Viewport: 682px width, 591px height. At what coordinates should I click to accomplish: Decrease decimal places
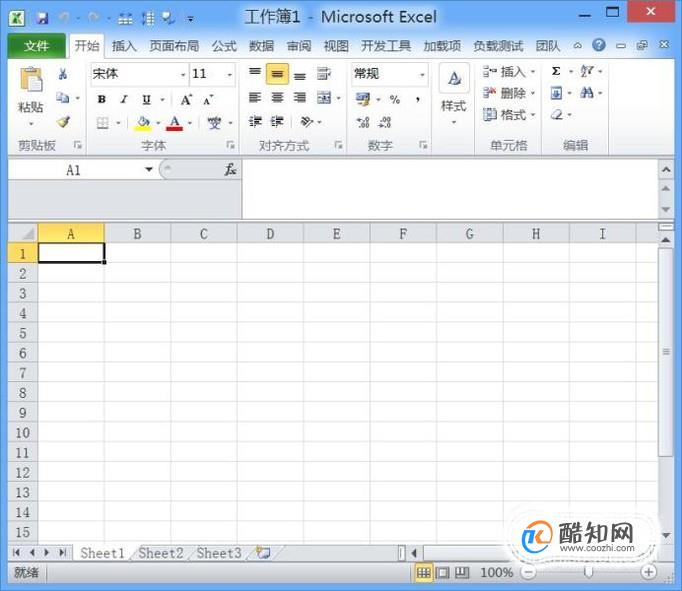tap(384, 122)
